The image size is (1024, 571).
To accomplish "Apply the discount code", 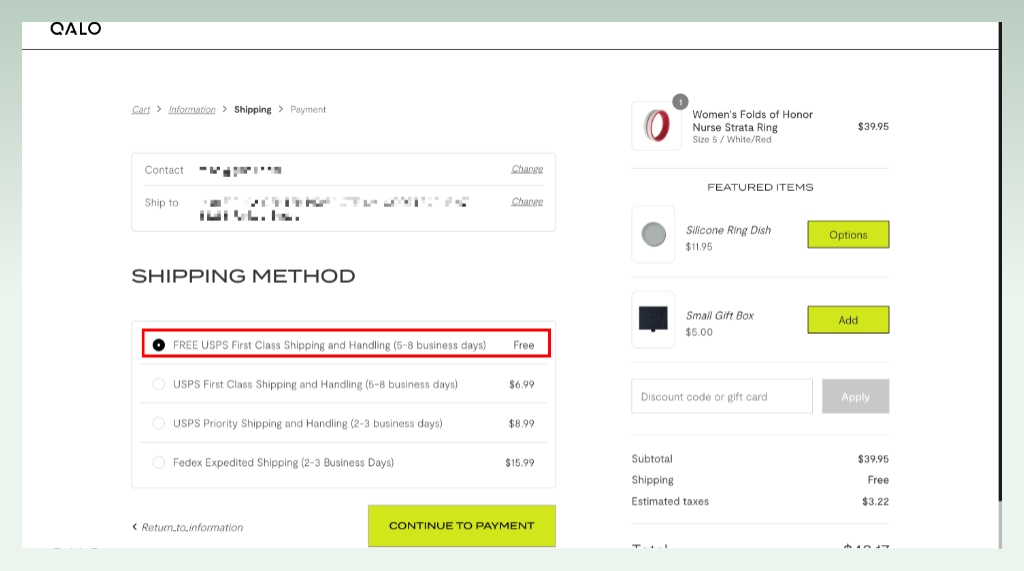I will tap(856, 397).
